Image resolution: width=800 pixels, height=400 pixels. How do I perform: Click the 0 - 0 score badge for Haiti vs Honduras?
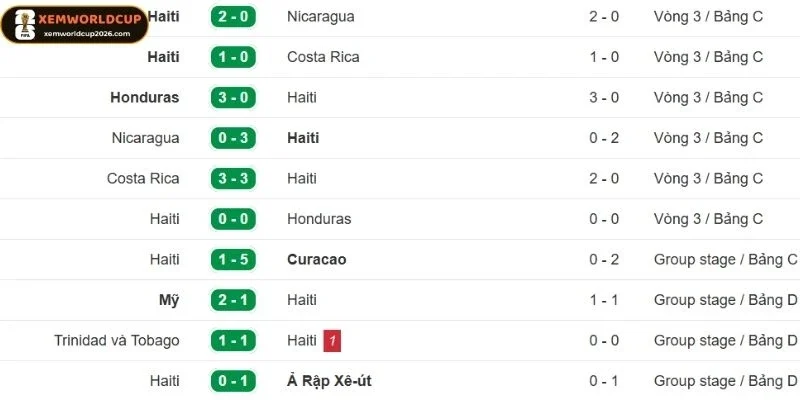click(x=232, y=219)
